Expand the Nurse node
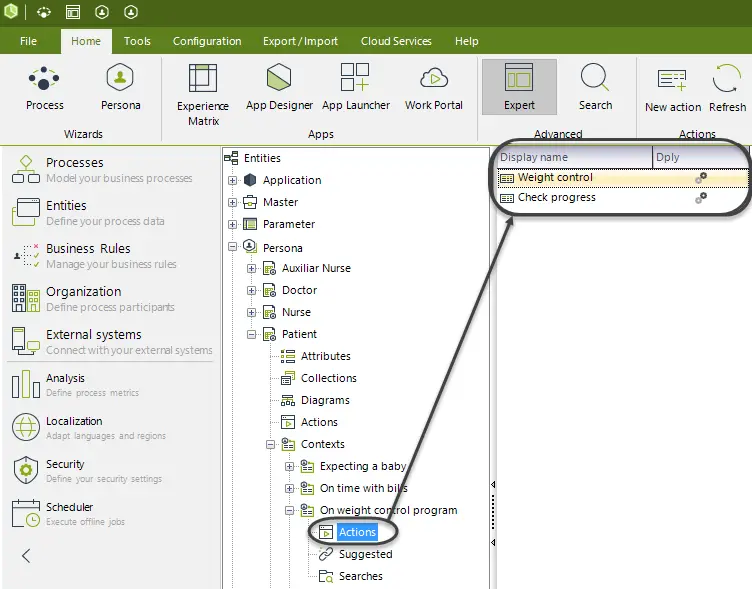This screenshot has width=752, height=589. pyautogui.click(x=251, y=313)
